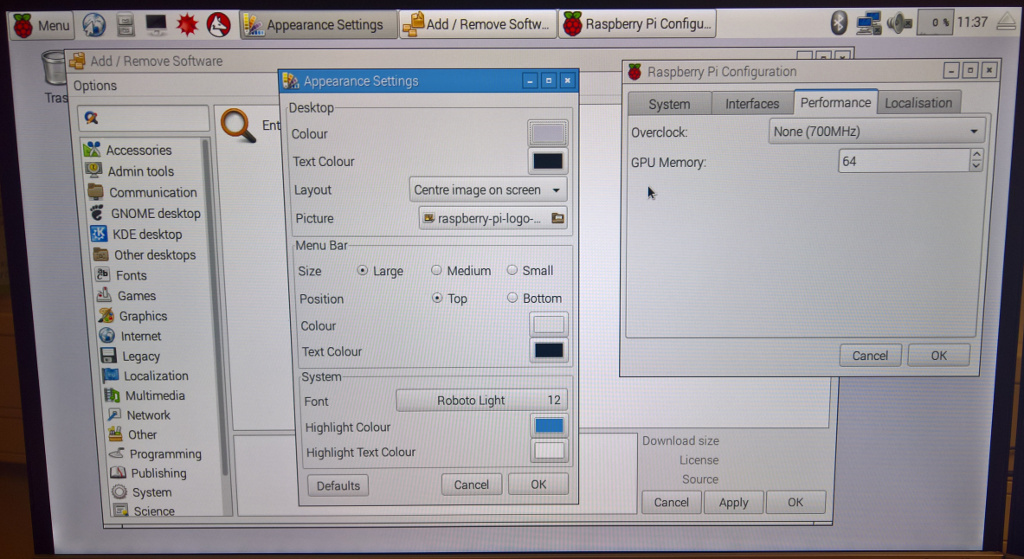
Task: Open the Options menu in Add/Remove Software
Action: click(95, 86)
